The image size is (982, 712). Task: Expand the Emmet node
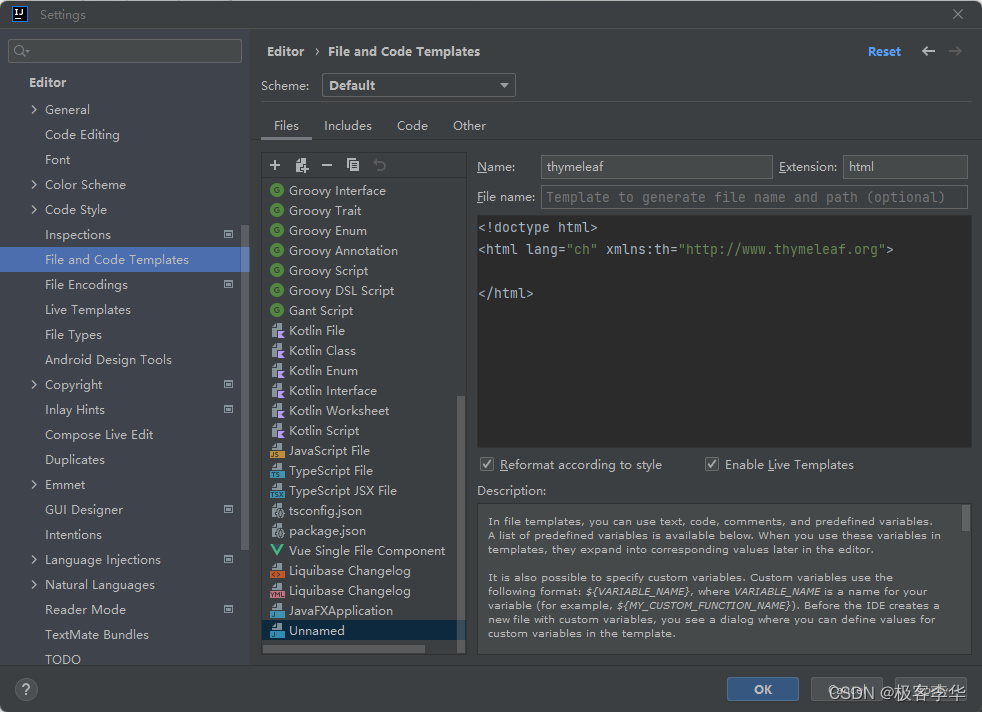click(34, 485)
